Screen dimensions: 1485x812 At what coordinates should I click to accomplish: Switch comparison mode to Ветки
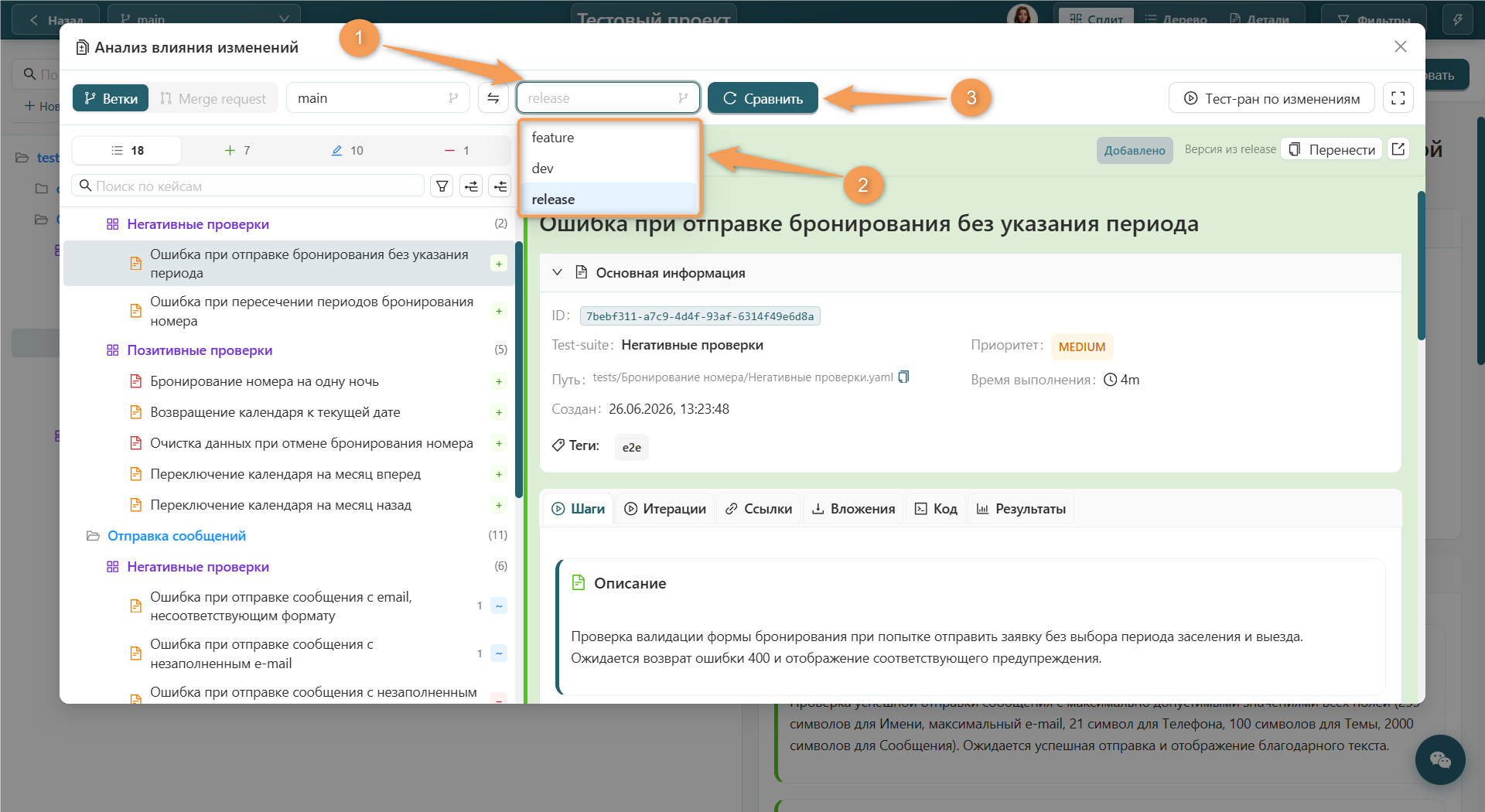coord(111,98)
